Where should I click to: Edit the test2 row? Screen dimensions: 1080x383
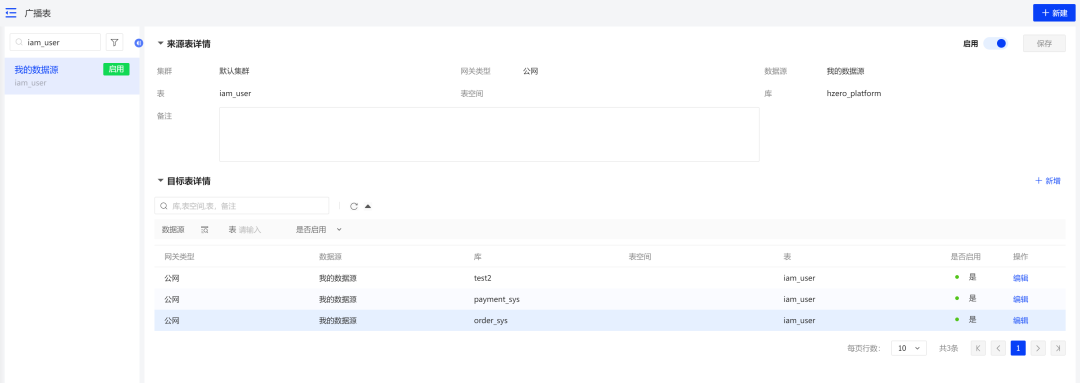pyautogui.click(x=1020, y=278)
